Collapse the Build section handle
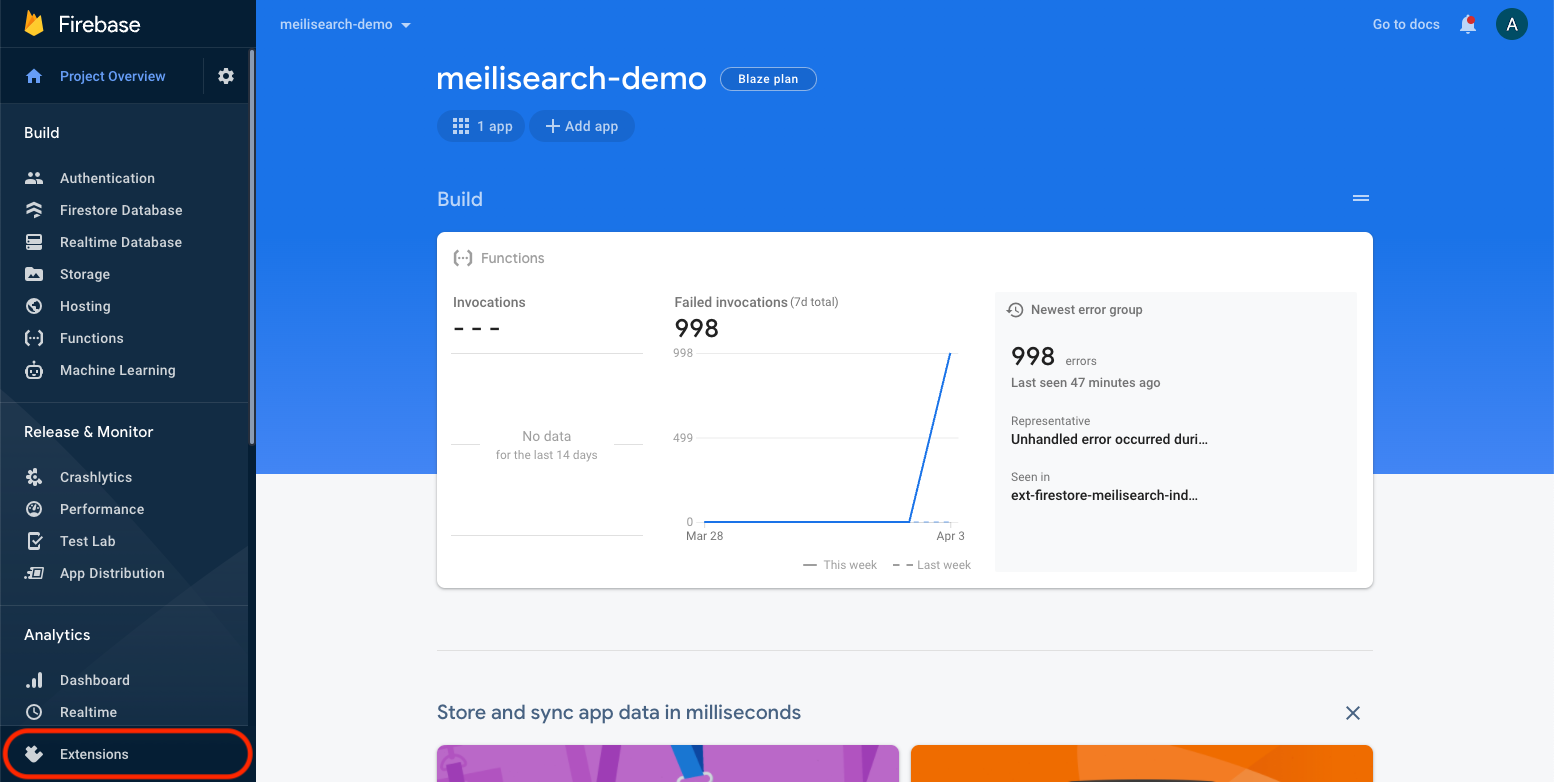 [1361, 199]
